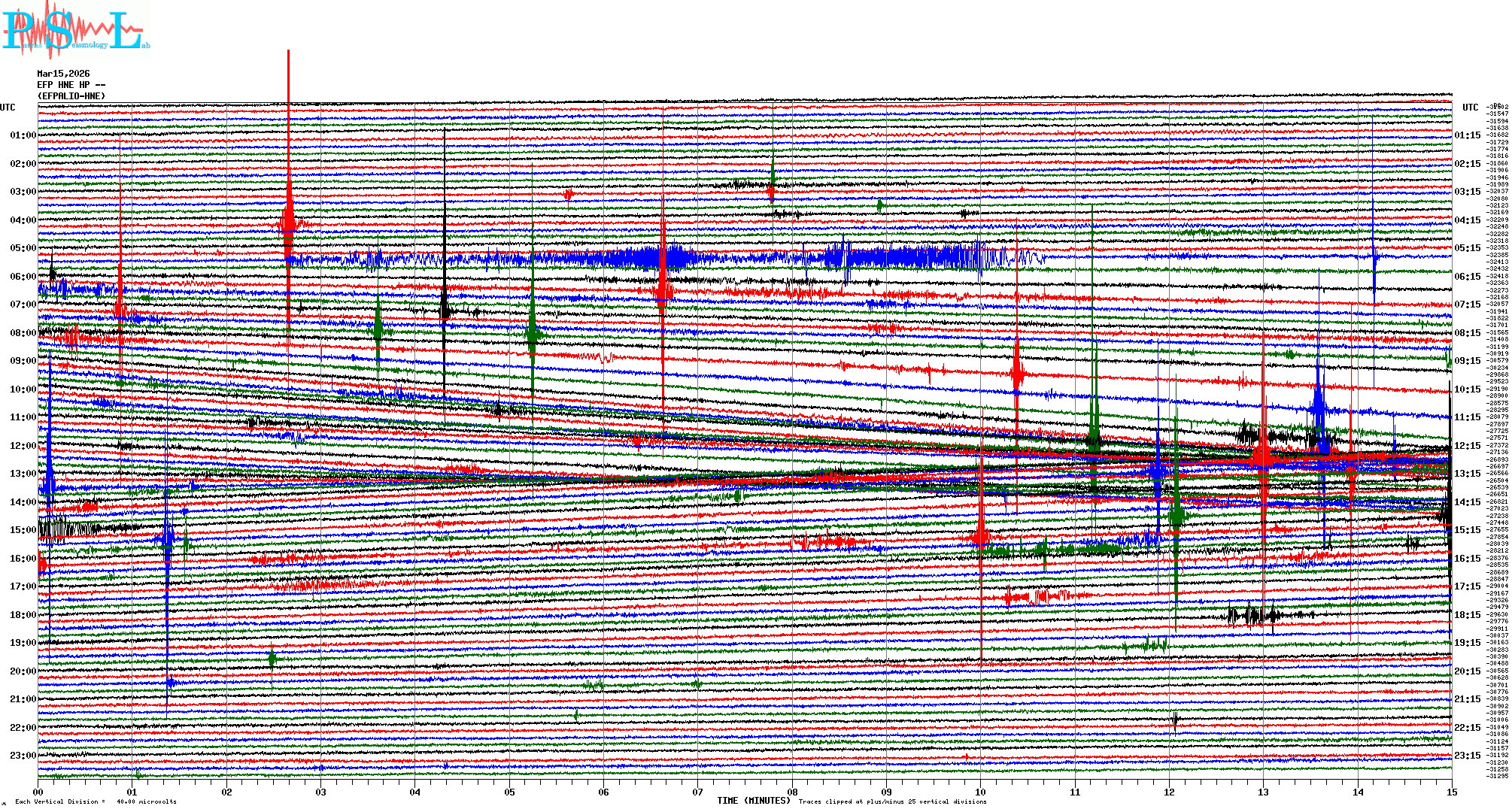The height and width of the screenshot is (812, 1512).
Task: Click the left UTC axis header
Action: pyautogui.click(x=8, y=108)
